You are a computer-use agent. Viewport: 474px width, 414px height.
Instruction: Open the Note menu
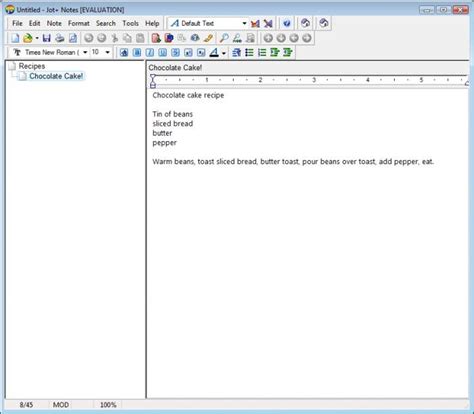(54, 23)
